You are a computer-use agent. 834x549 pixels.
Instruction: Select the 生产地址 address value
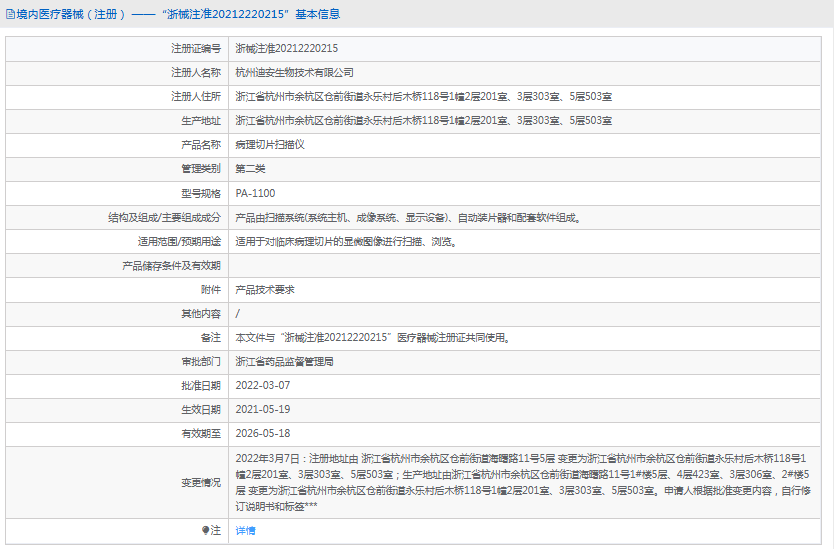[423, 121]
